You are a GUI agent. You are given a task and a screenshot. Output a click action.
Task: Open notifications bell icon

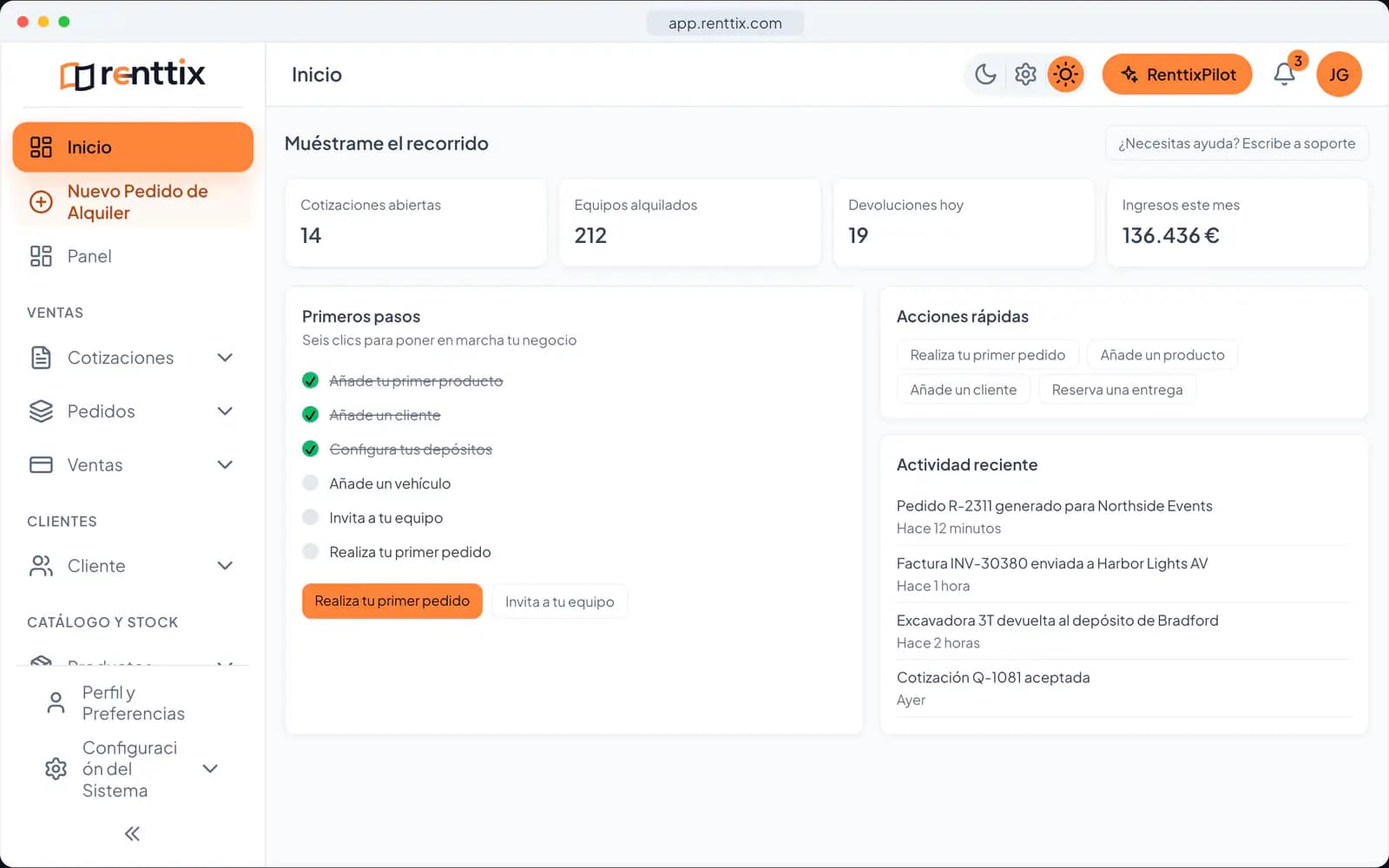pos(1285,75)
